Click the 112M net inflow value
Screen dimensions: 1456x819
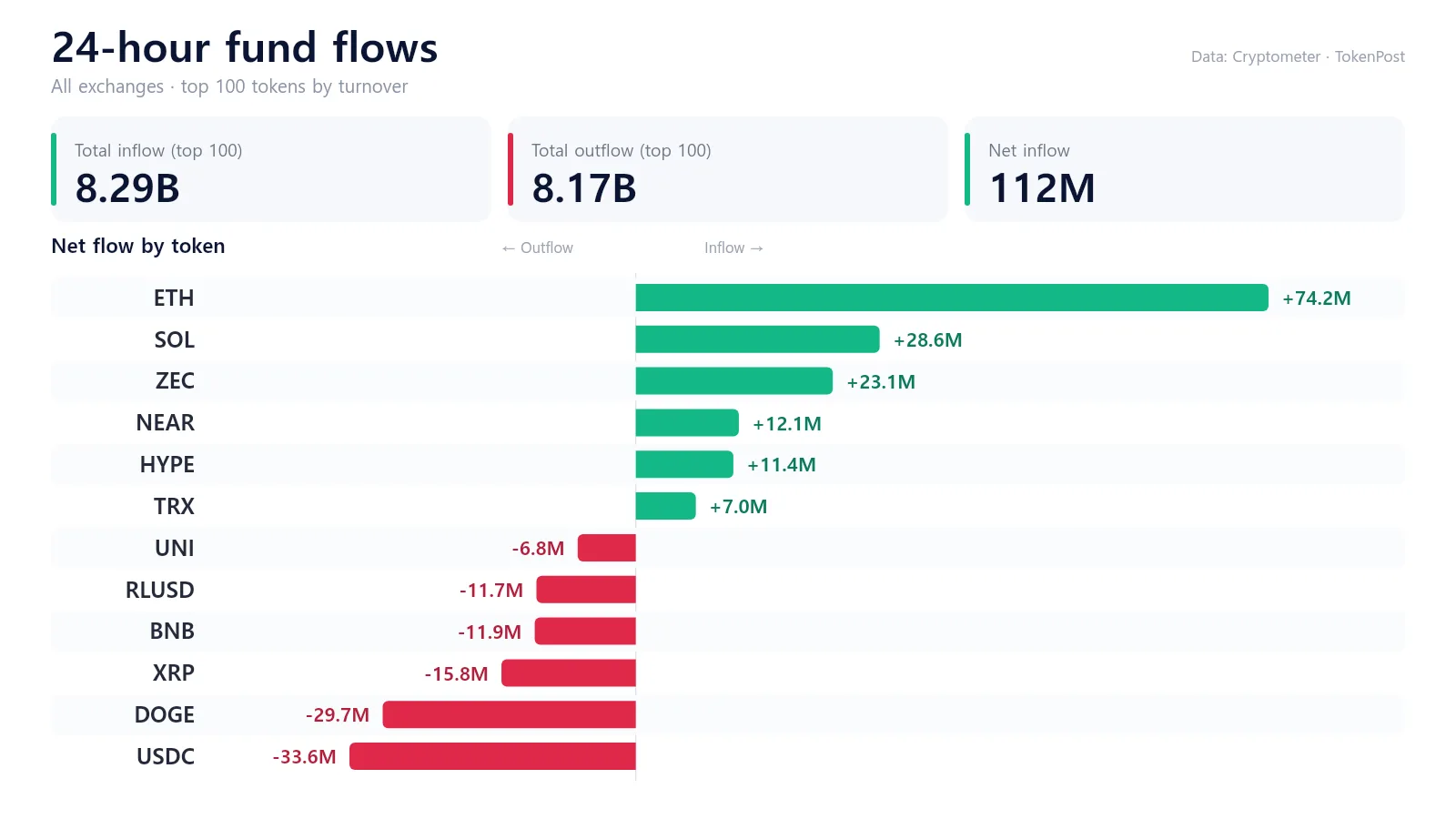point(1042,188)
